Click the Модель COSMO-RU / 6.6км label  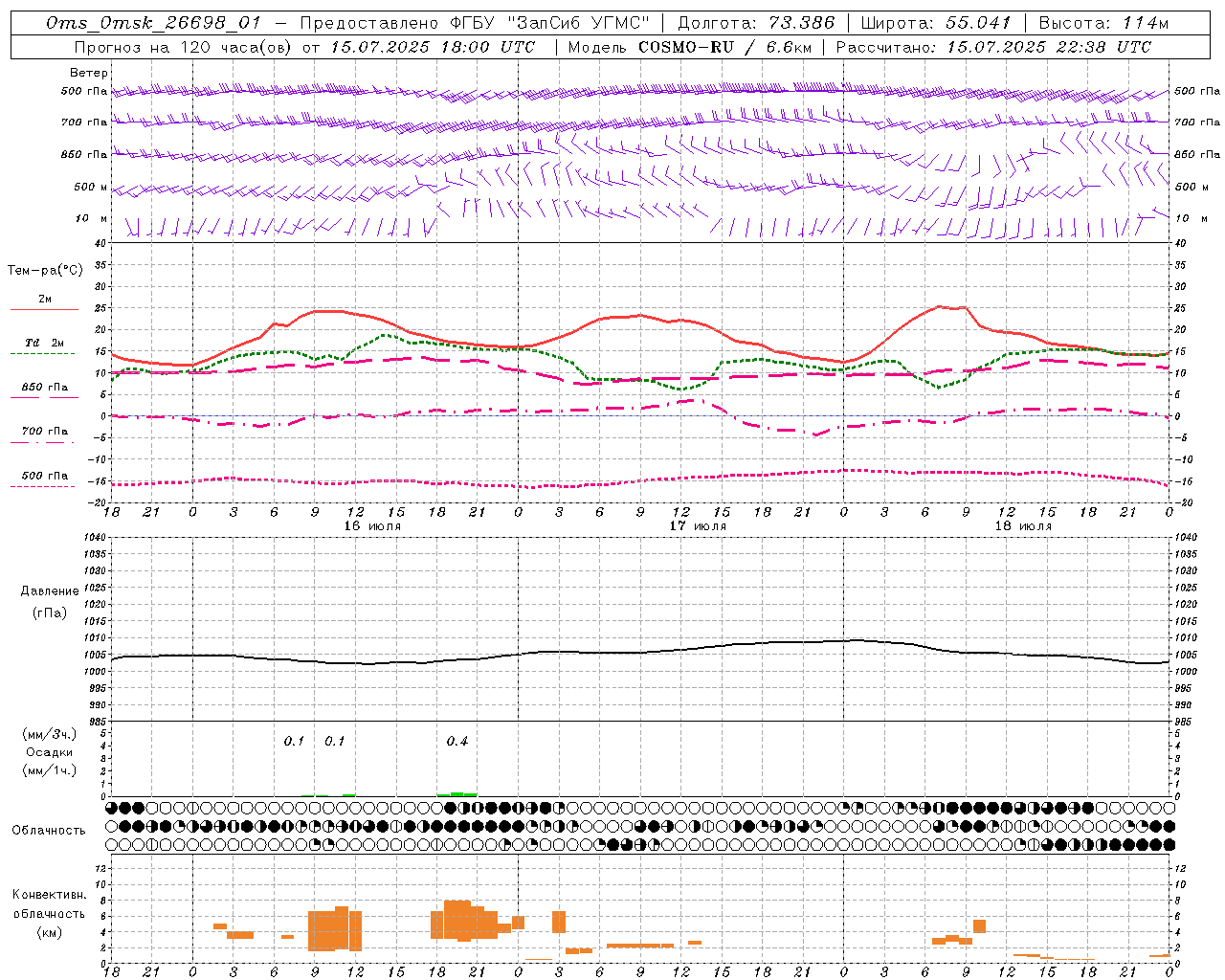[689, 47]
